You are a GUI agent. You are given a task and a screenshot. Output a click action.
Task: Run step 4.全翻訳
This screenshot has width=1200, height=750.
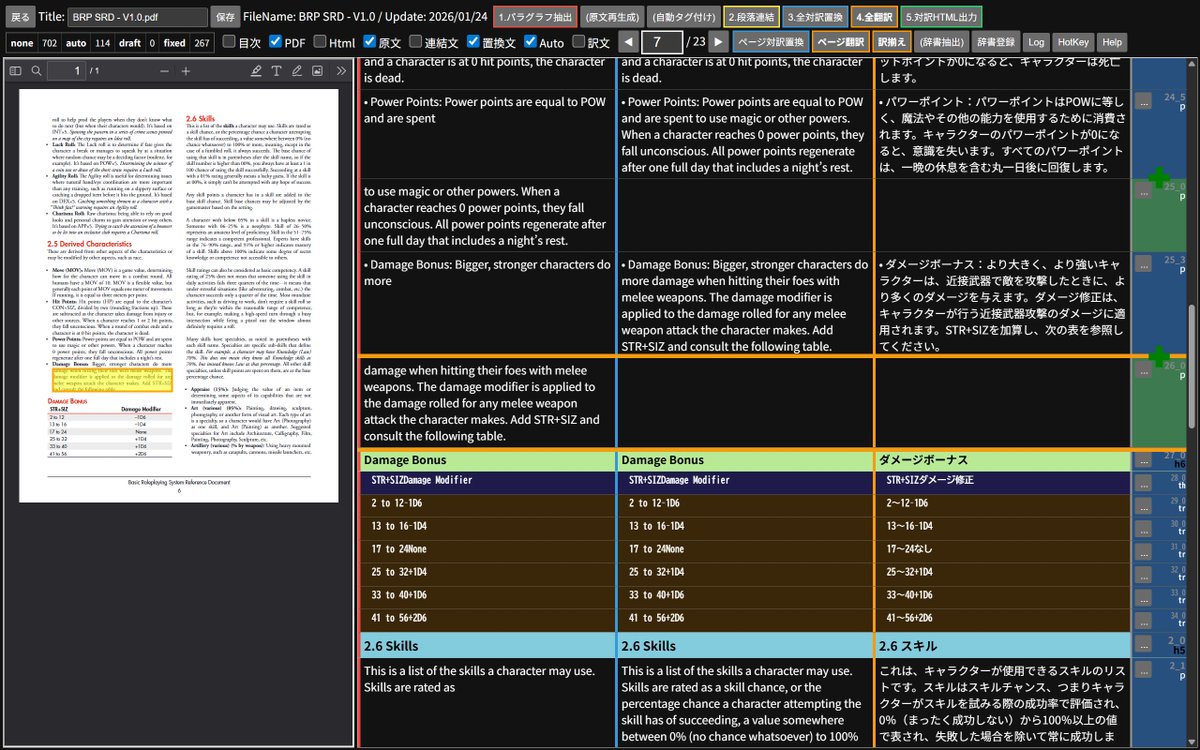click(x=875, y=17)
